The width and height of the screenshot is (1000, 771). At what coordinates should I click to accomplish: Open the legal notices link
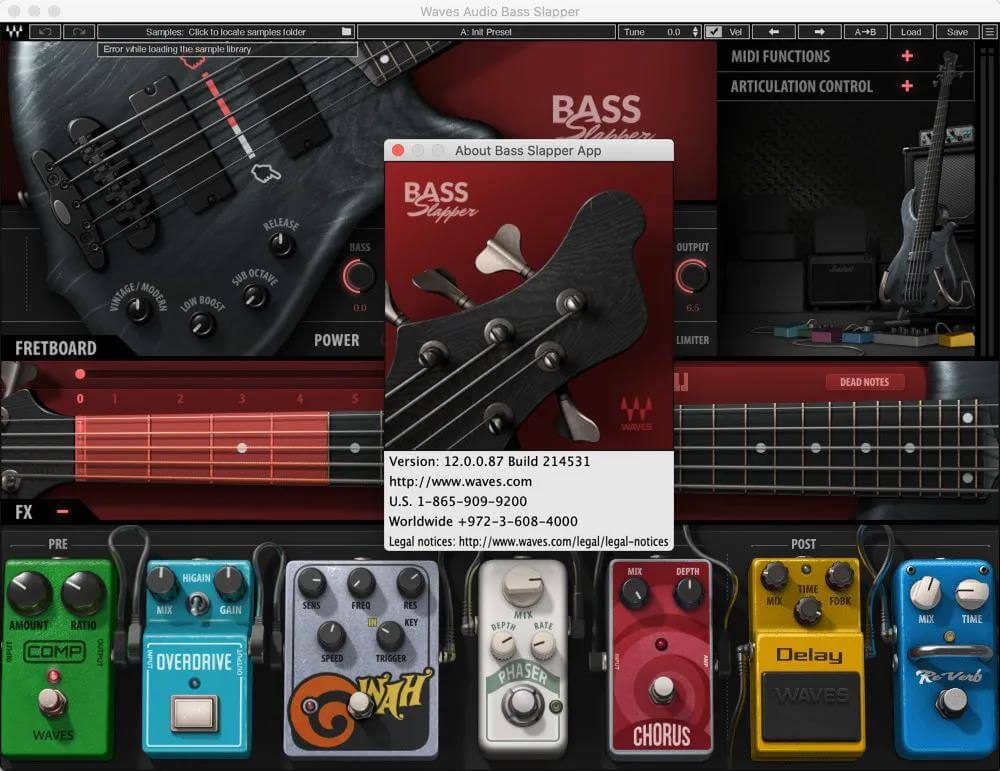[x=564, y=541]
